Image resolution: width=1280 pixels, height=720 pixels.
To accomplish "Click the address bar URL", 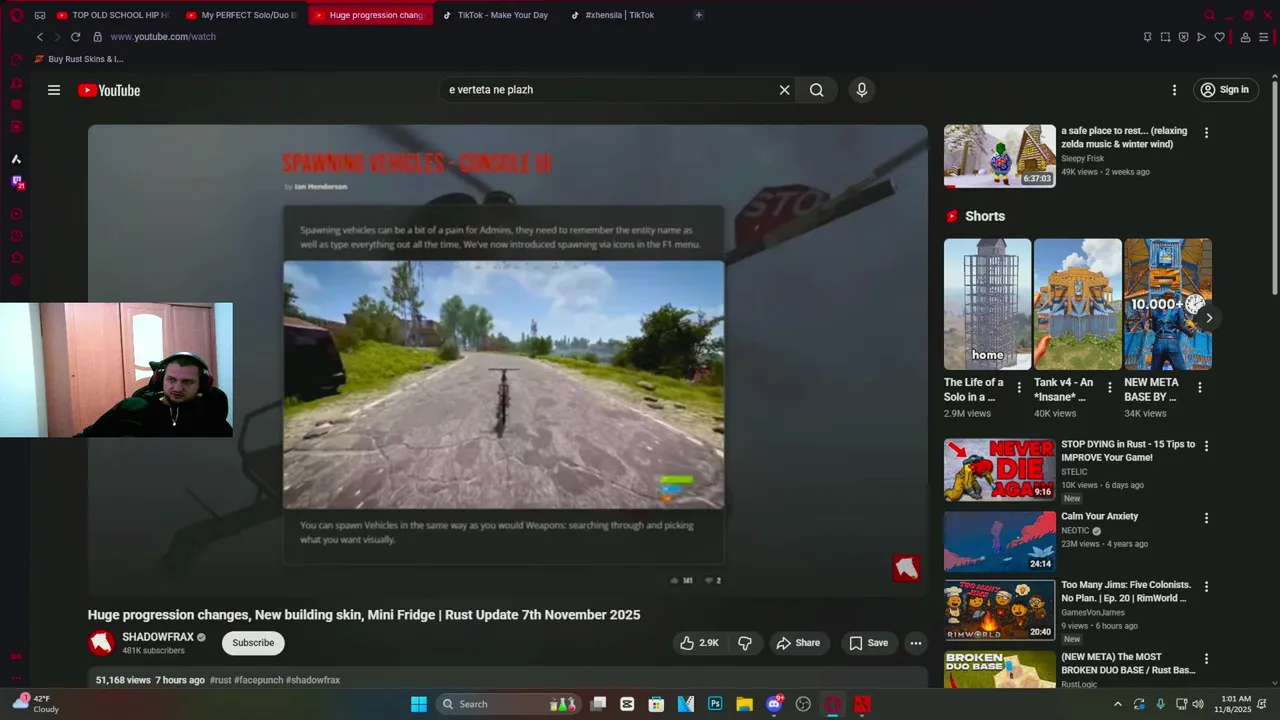I will pos(163,37).
